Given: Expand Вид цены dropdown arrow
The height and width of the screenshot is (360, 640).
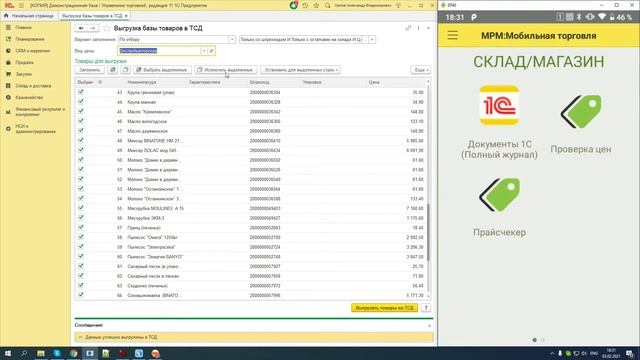Looking at the screenshot, I should click(204, 51).
